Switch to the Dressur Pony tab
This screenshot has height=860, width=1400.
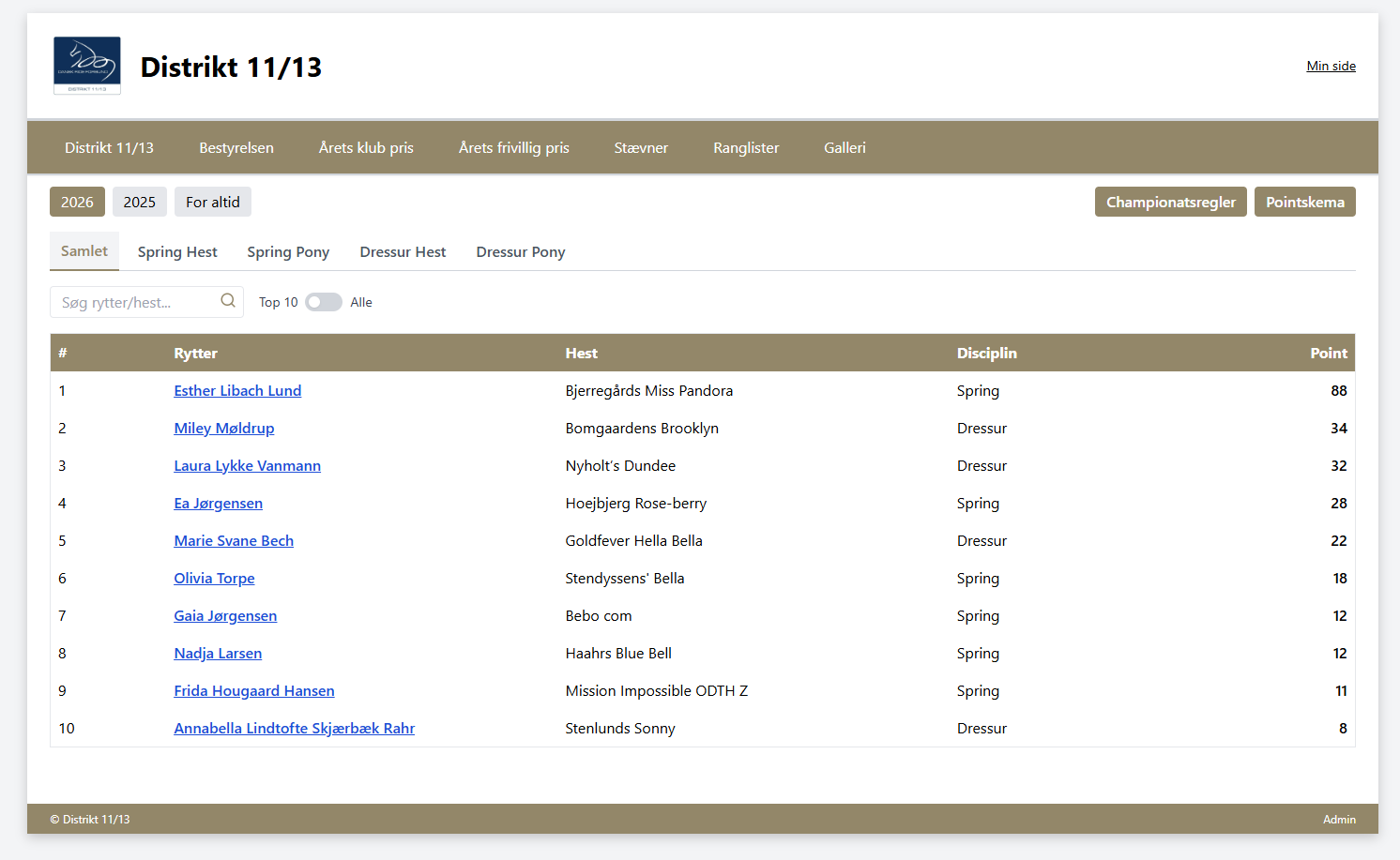point(520,251)
